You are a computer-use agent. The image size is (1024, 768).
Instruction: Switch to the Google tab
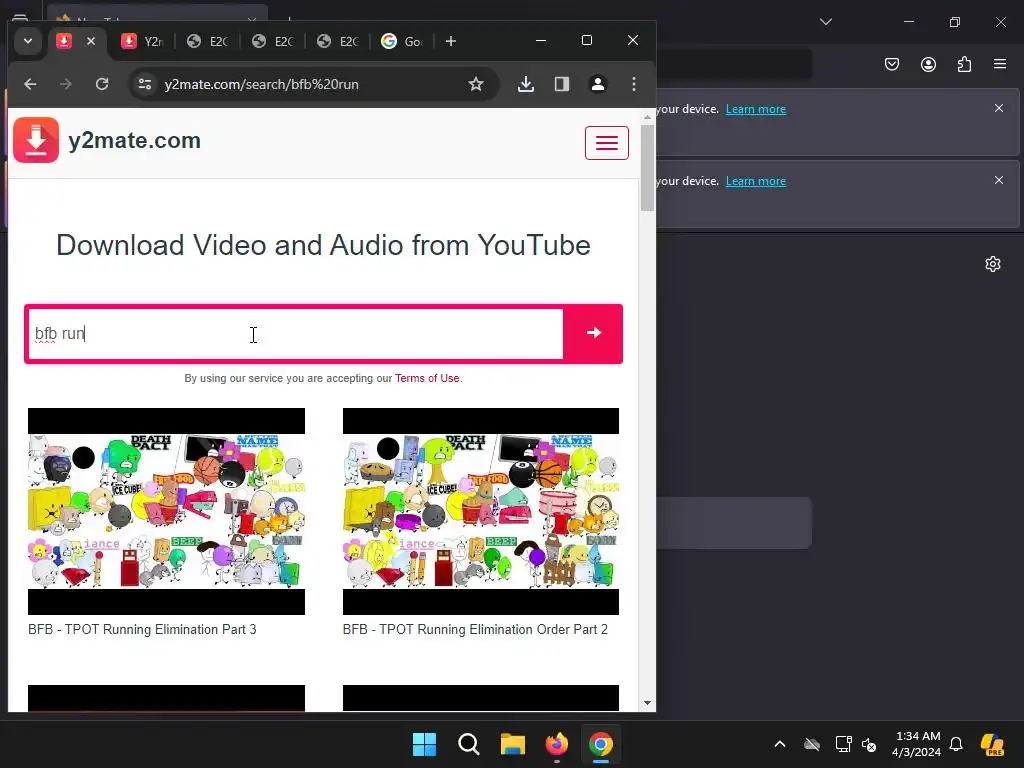pos(402,41)
